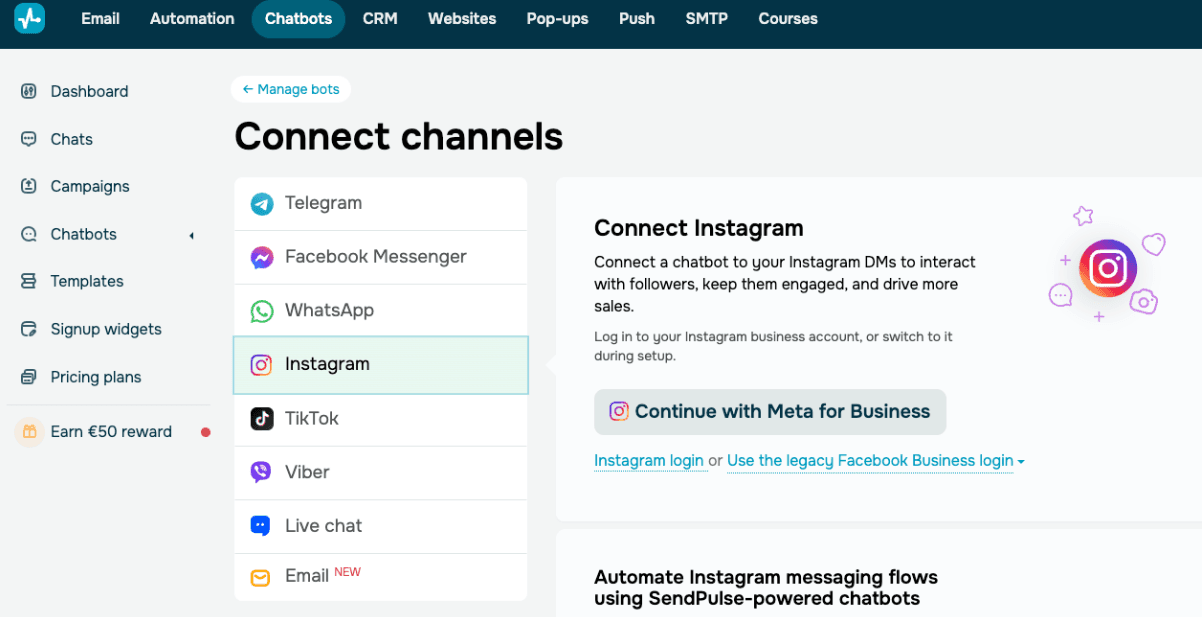Select the Facebook Messenger channel row
The height and width of the screenshot is (618, 1204).
point(380,258)
